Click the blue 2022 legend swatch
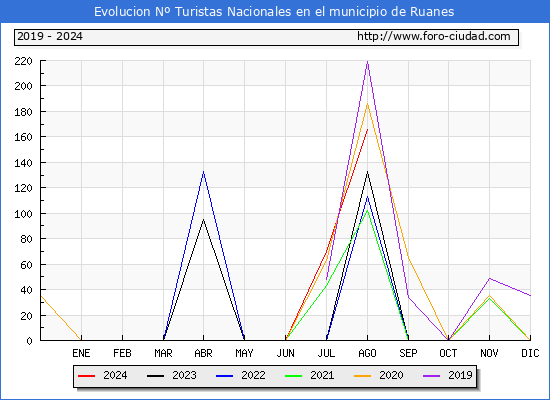Viewport: 550px width, 400px height. coord(224,376)
